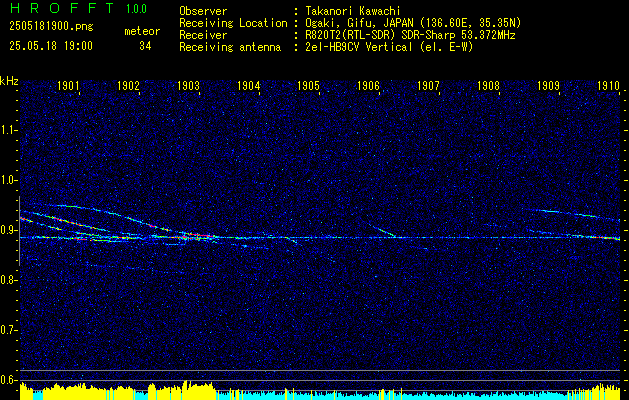Viewport: 629px width, 400px height.
Task: Click the 1901 time marker
Action: click(68, 85)
